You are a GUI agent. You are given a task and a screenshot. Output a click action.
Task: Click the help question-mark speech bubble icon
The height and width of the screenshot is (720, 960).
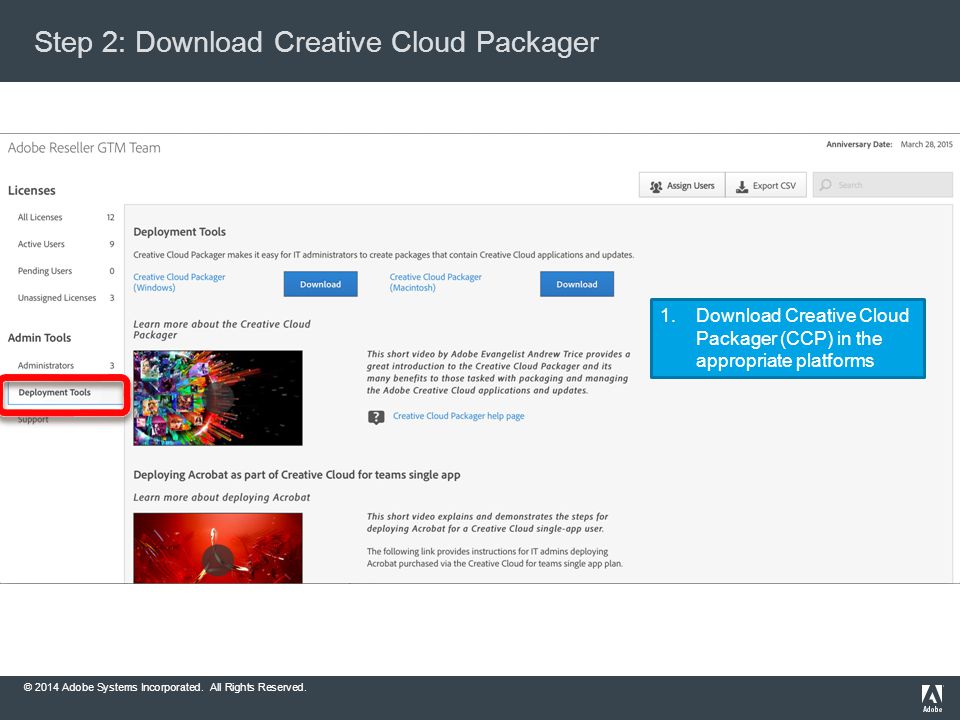point(376,417)
